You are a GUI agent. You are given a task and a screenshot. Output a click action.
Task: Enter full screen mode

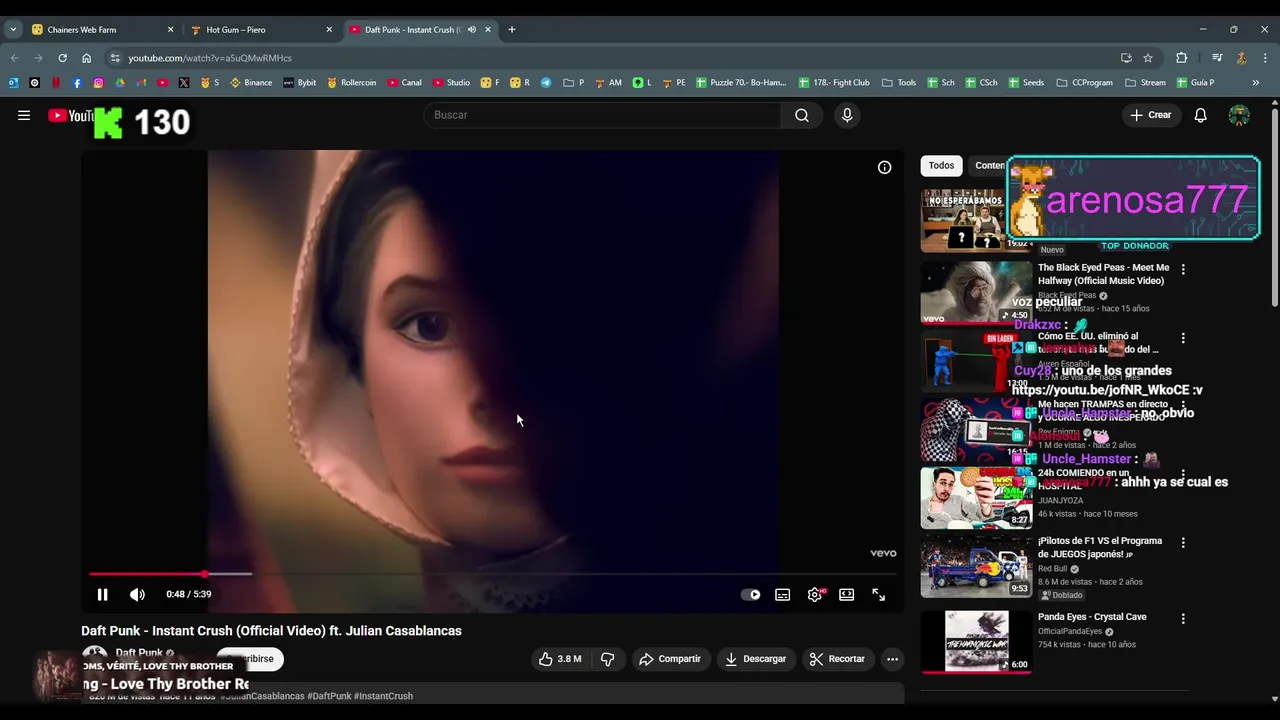(x=879, y=594)
